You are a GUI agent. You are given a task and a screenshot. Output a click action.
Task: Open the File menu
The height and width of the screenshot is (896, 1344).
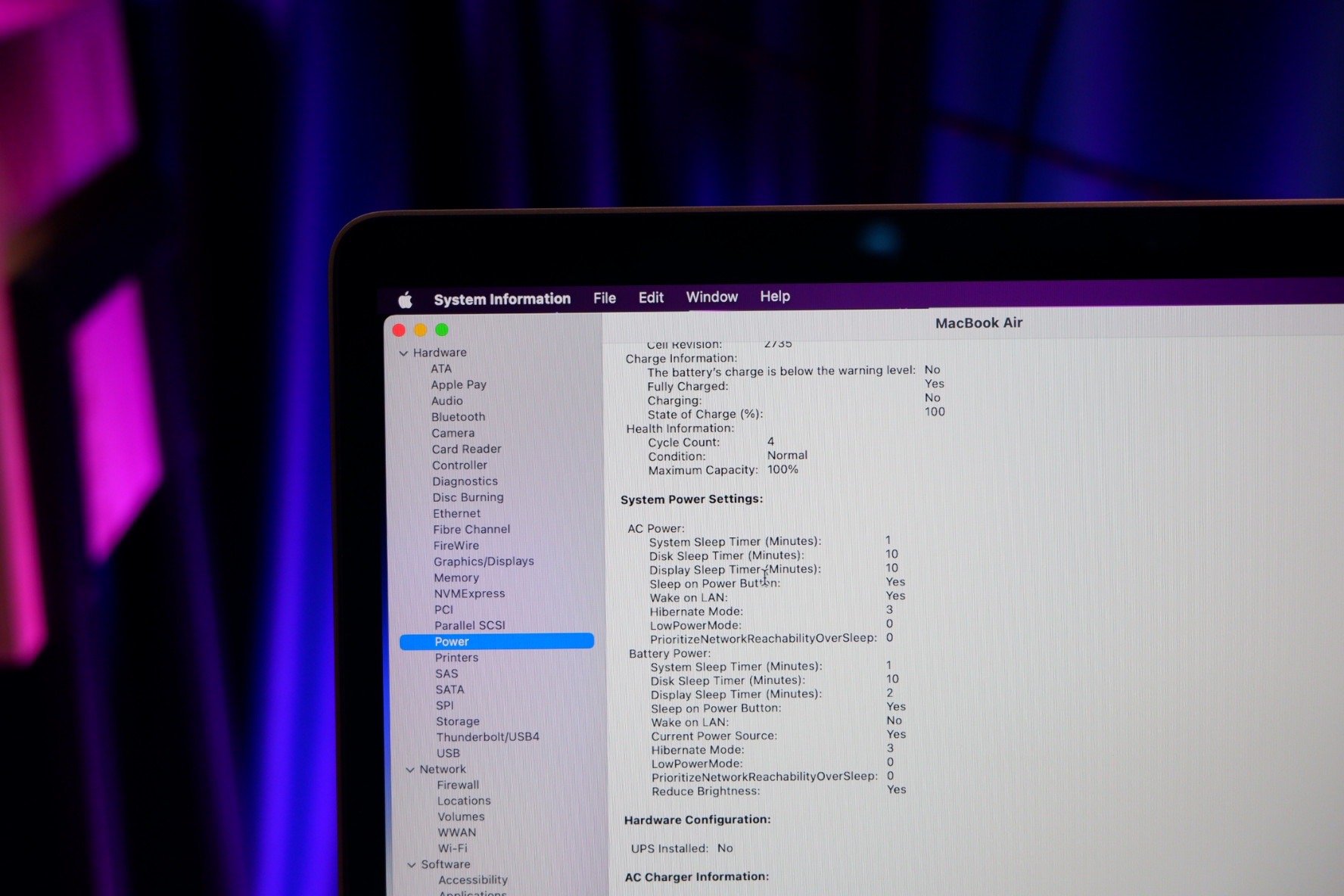pyautogui.click(x=604, y=298)
